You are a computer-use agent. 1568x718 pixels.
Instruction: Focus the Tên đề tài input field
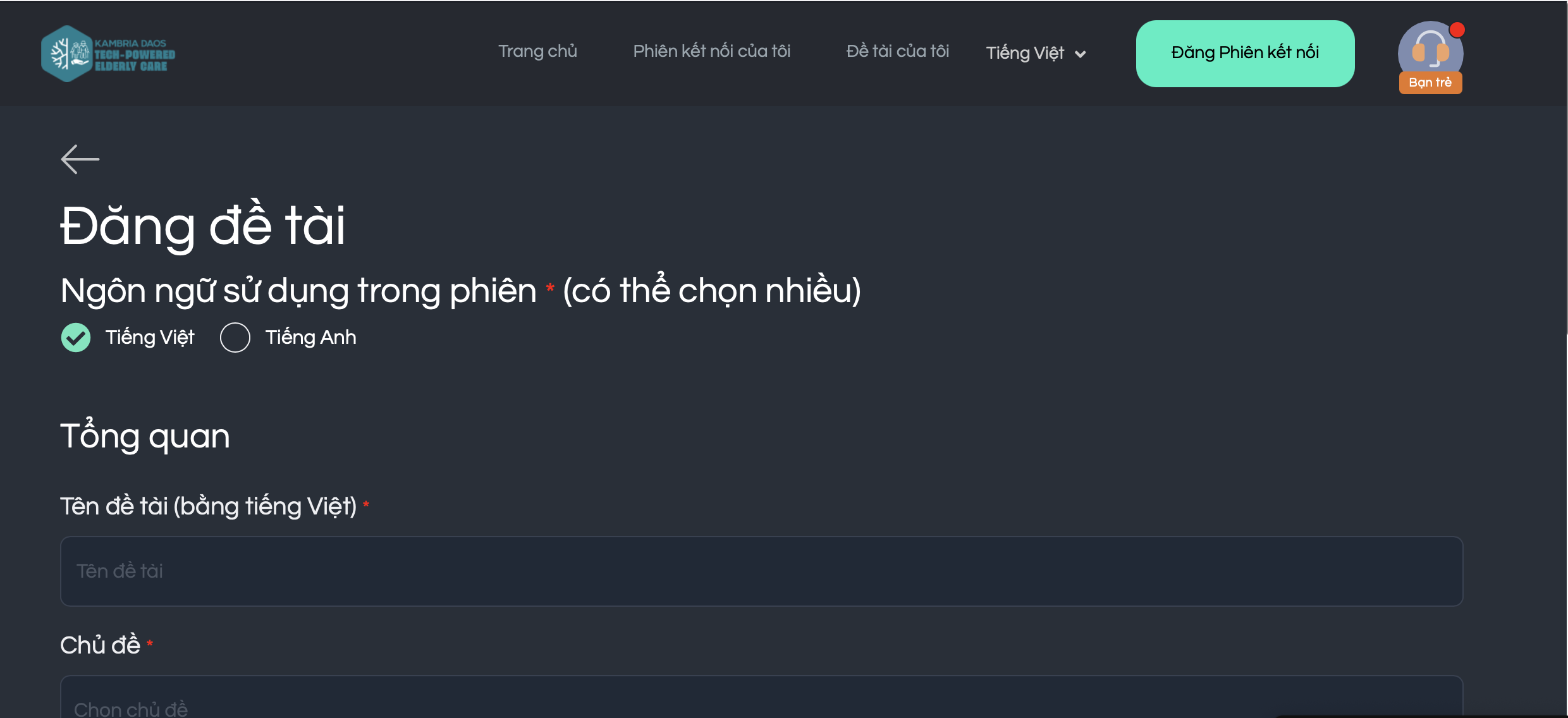(x=761, y=571)
